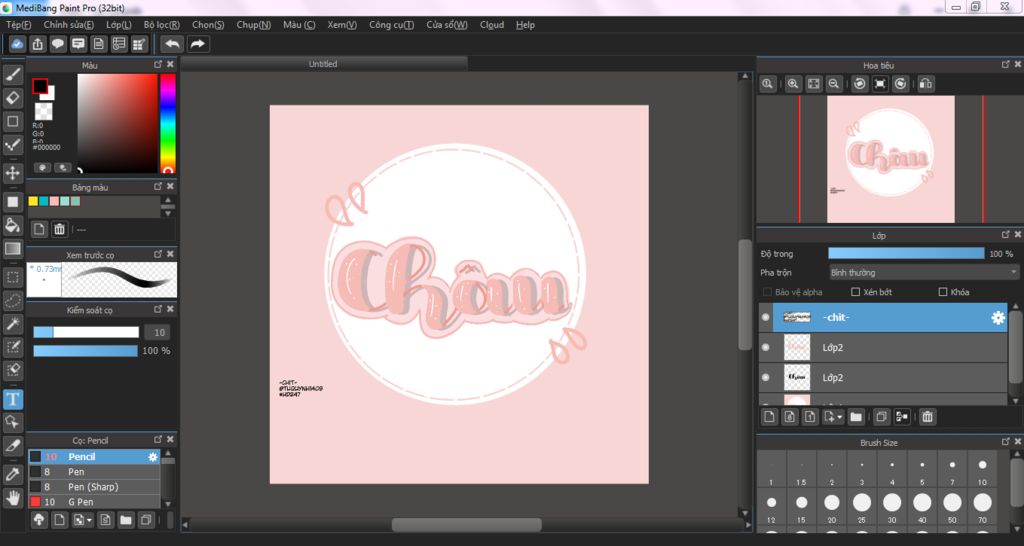The width and height of the screenshot is (1024, 546).
Task: Flip view horizontally in Navigator
Action: pyautogui.click(x=926, y=84)
